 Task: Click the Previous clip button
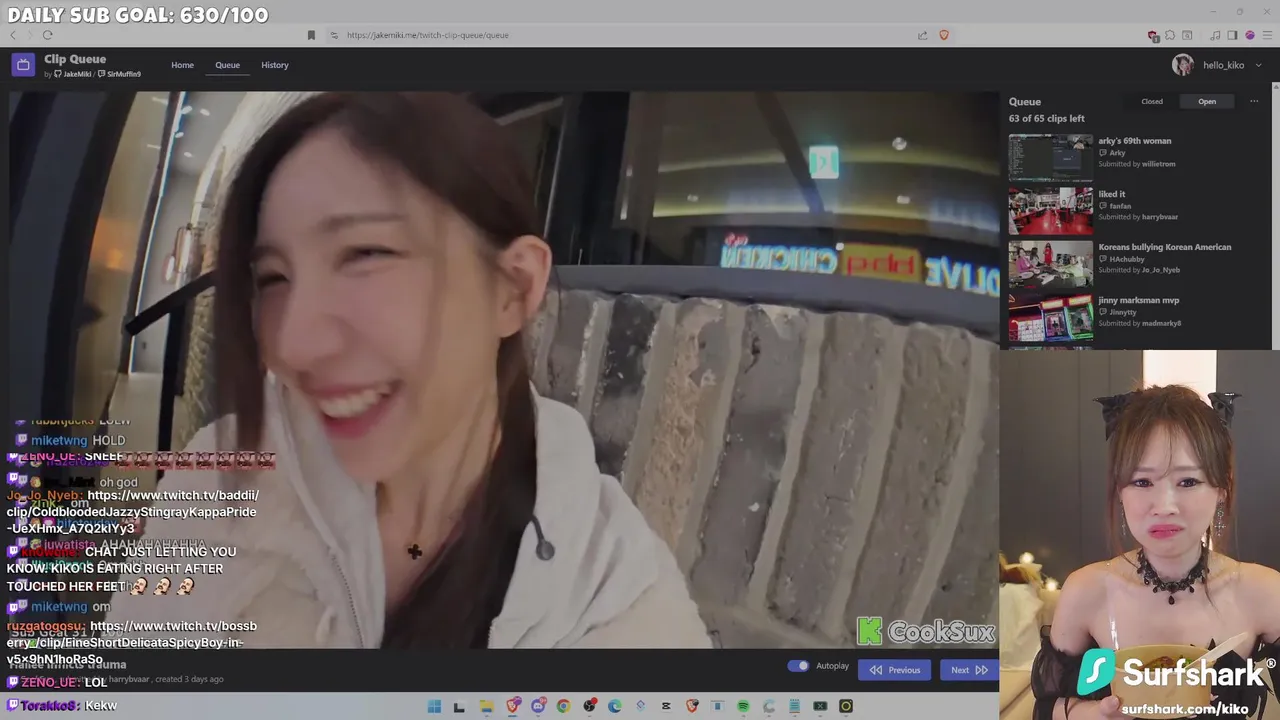point(895,670)
